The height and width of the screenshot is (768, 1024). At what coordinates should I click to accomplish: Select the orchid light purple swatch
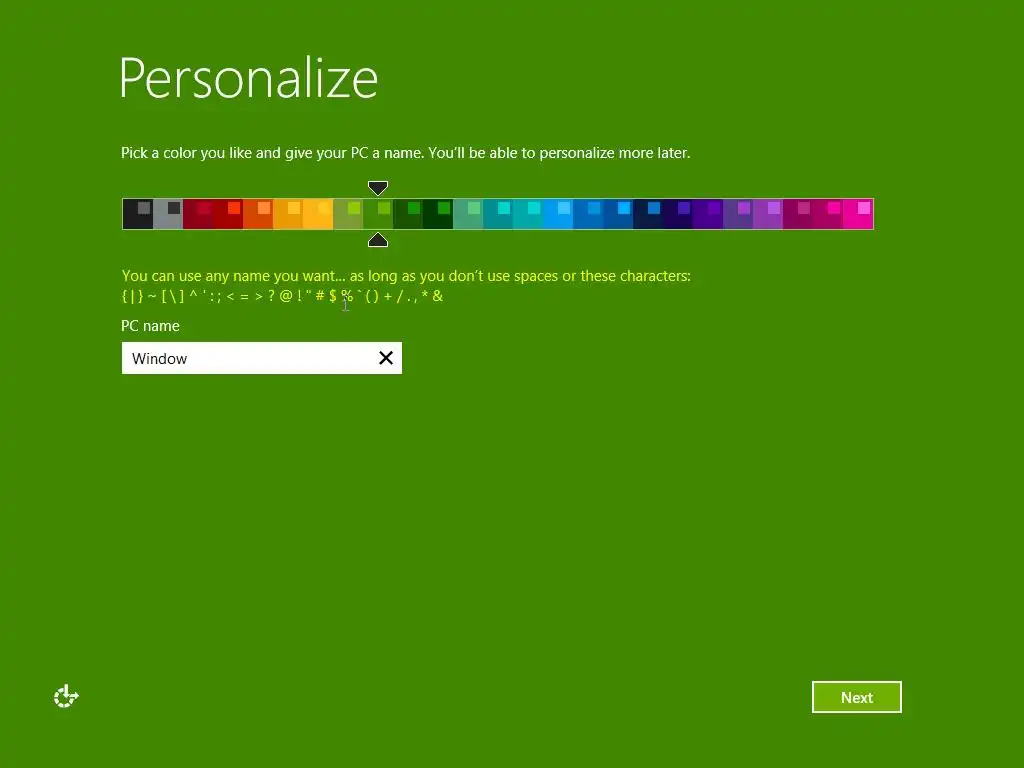pos(769,214)
